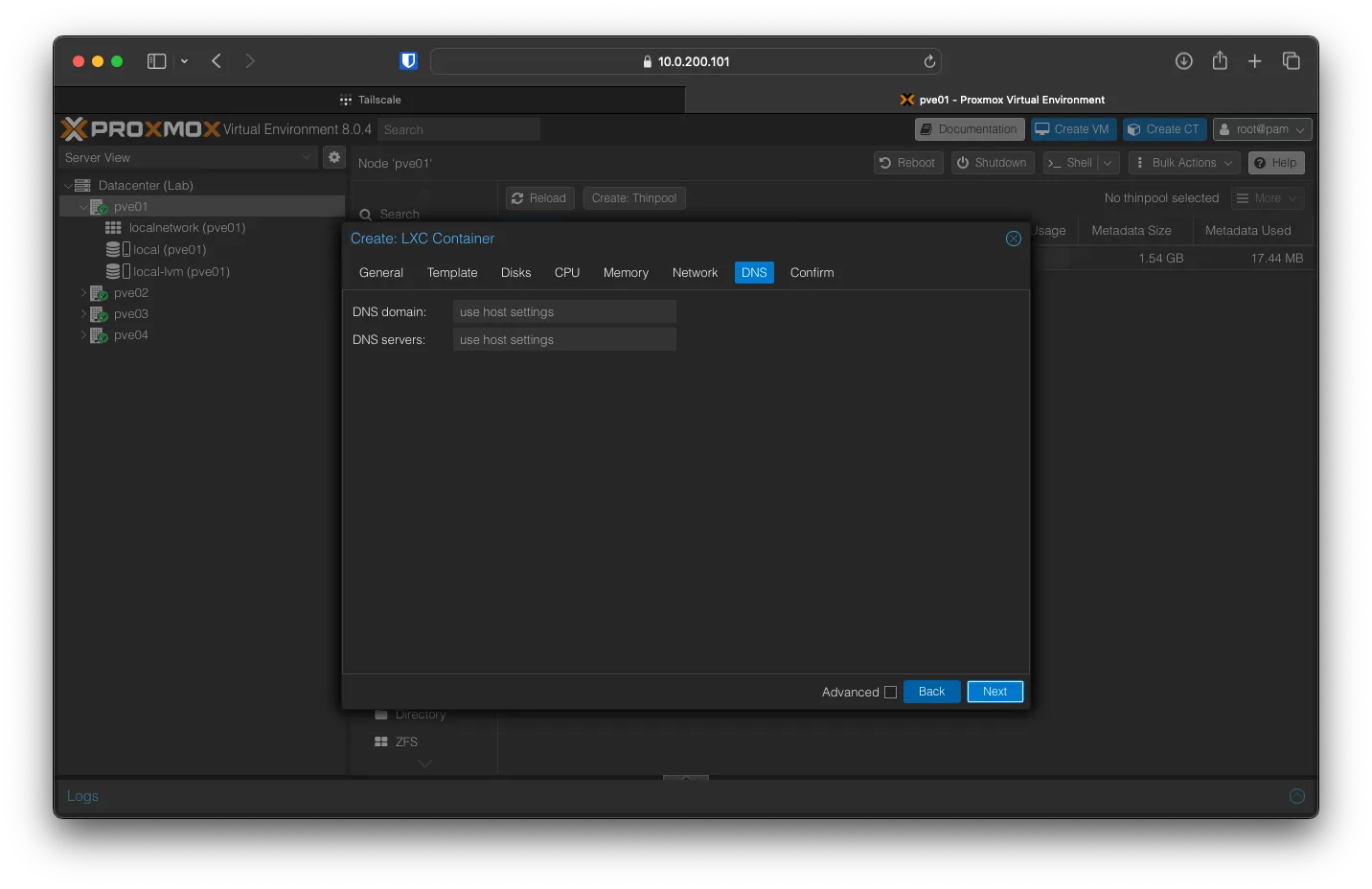Click the Proxmox top Search field
This screenshot has height=889, width=1372.
coord(458,129)
